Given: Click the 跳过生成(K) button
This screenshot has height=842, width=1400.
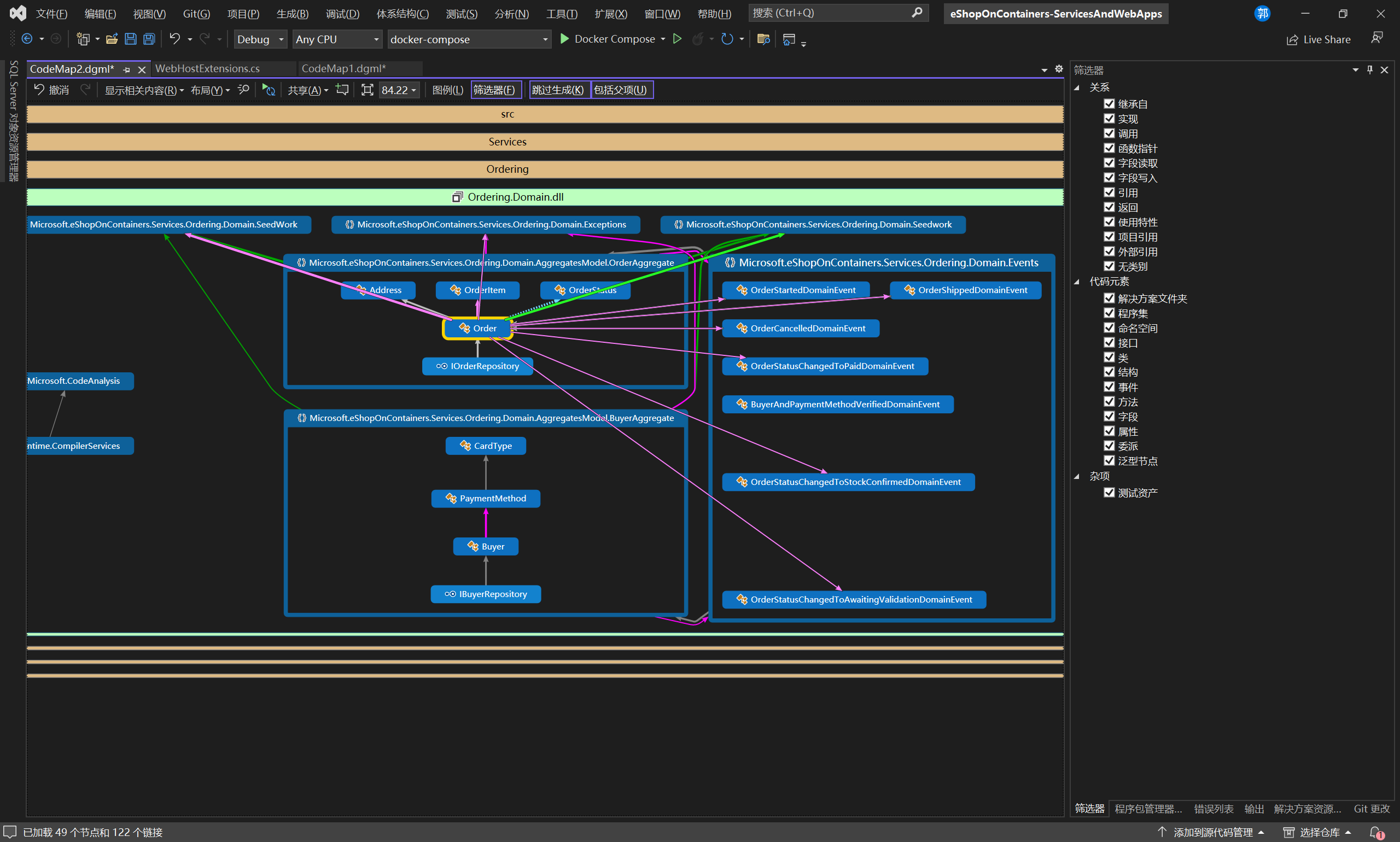Looking at the screenshot, I should (x=557, y=90).
